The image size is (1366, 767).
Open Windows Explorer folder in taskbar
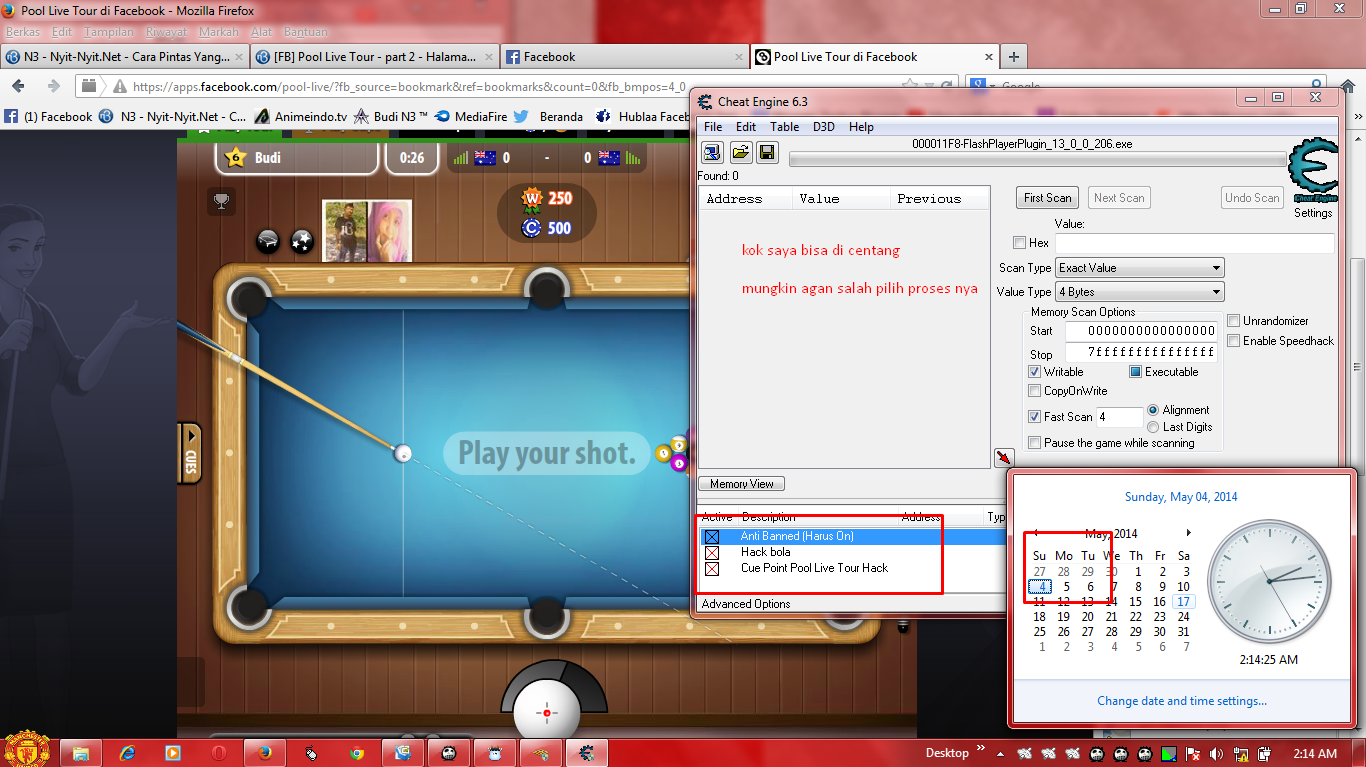[x=81, y=752]
